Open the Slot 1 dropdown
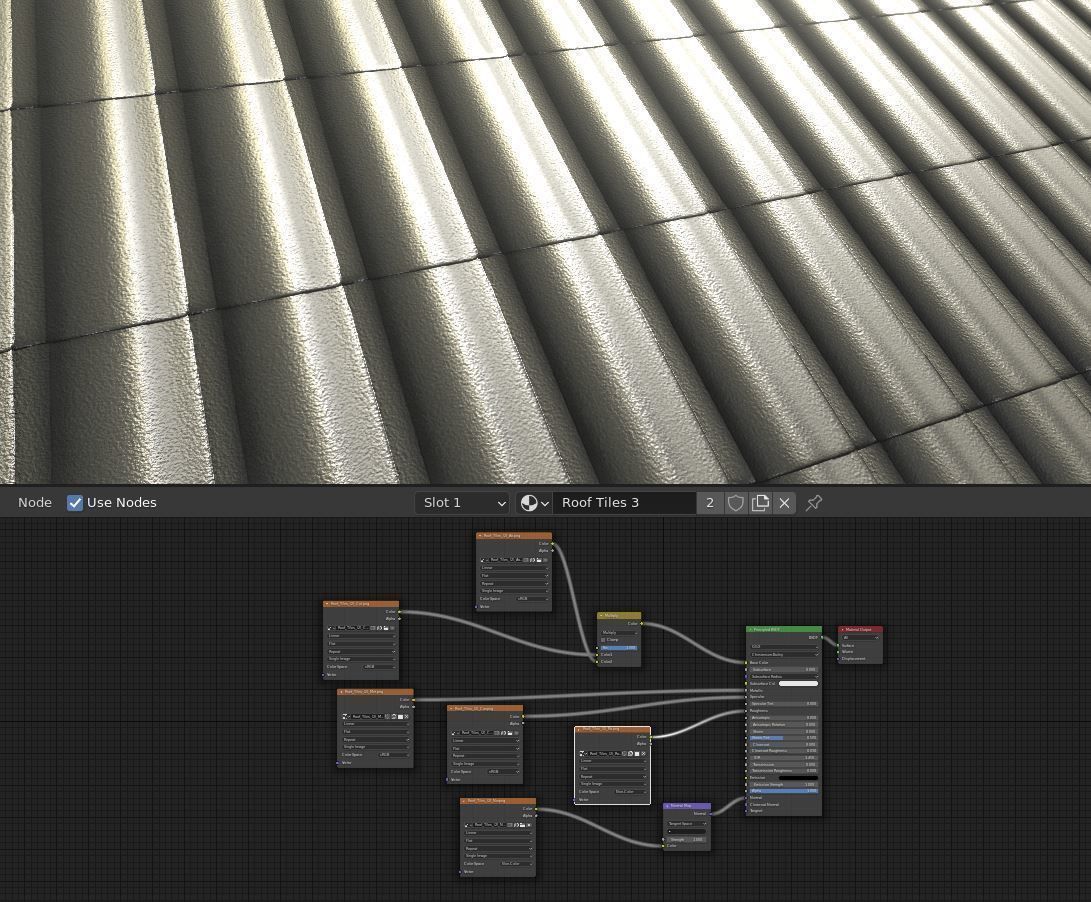The image size is (1091, 902). (x=462, y=503)
